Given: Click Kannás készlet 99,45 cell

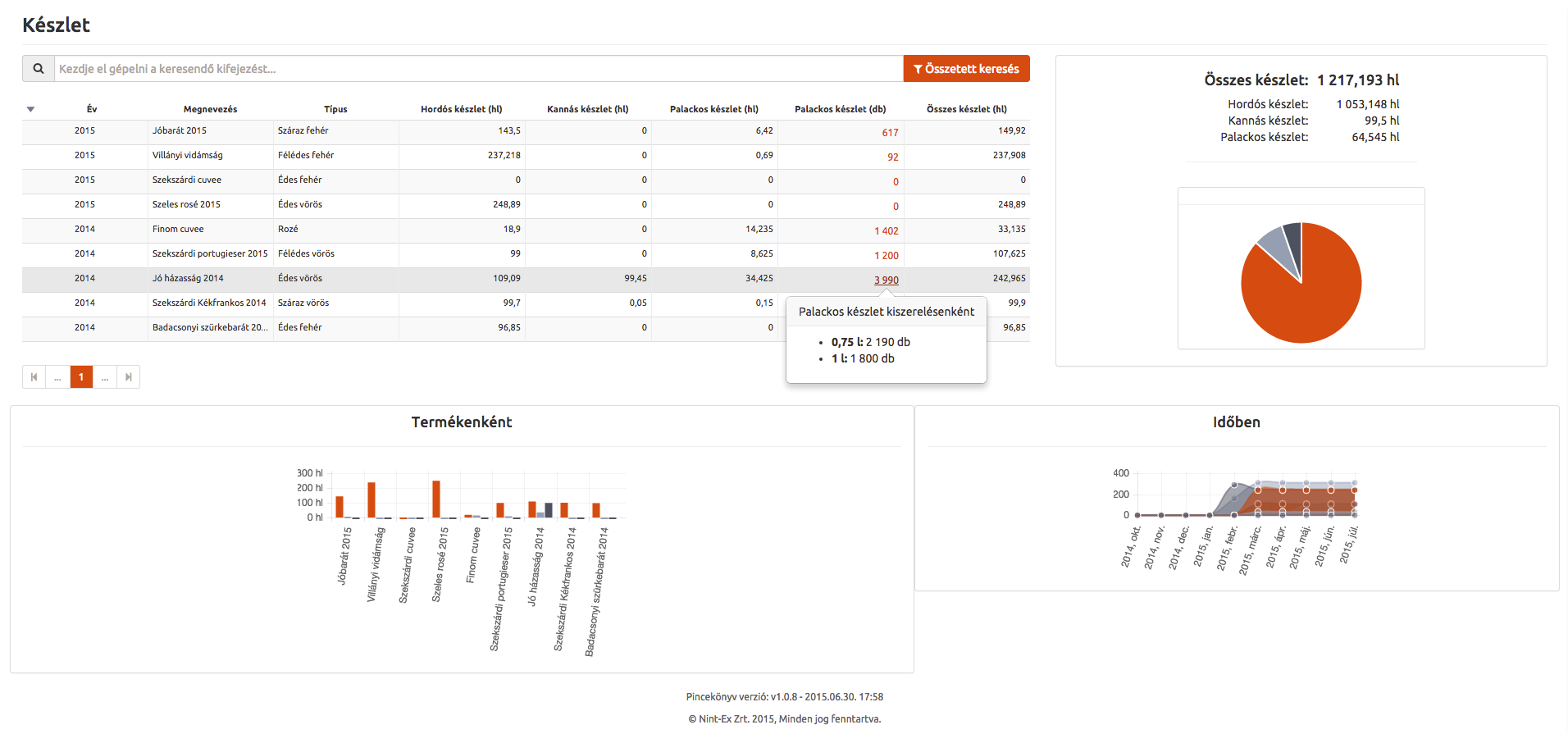Looking at the screenshot, I should (x=635, y=278).
